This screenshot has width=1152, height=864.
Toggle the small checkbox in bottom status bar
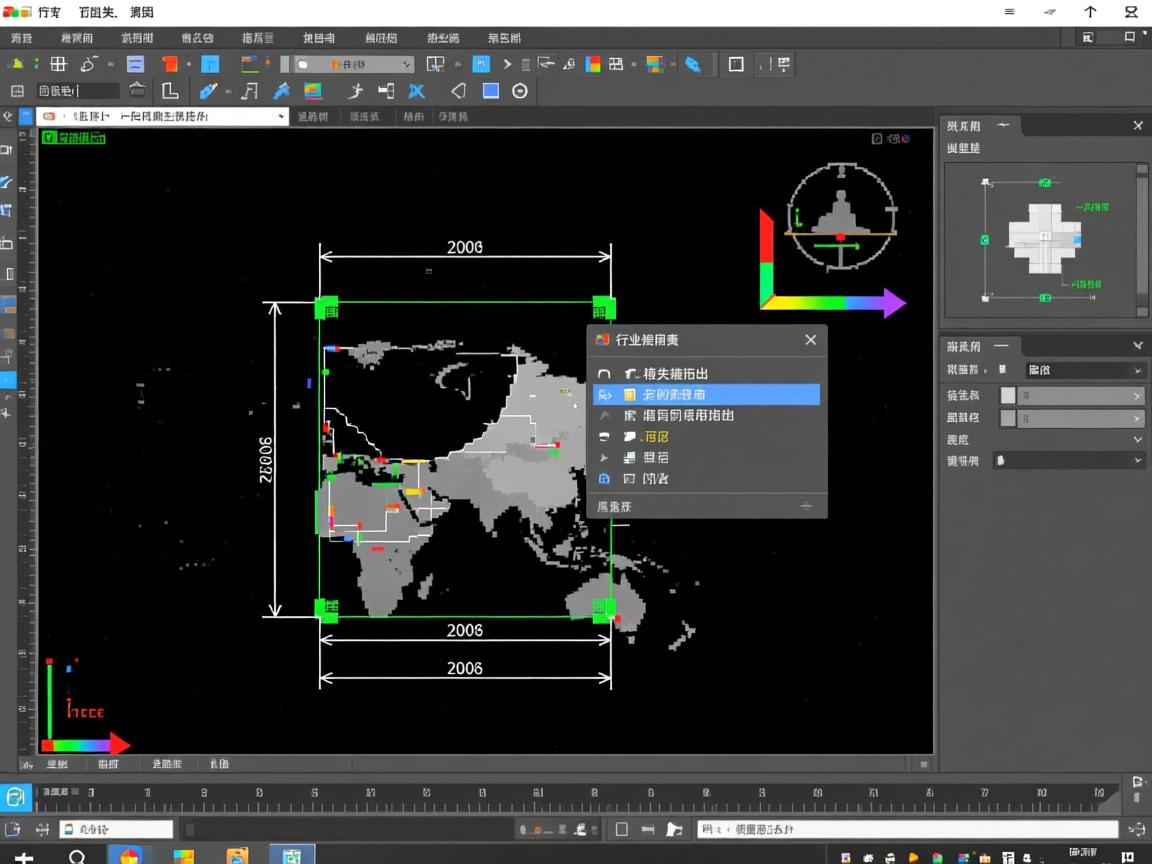point(621,829)
